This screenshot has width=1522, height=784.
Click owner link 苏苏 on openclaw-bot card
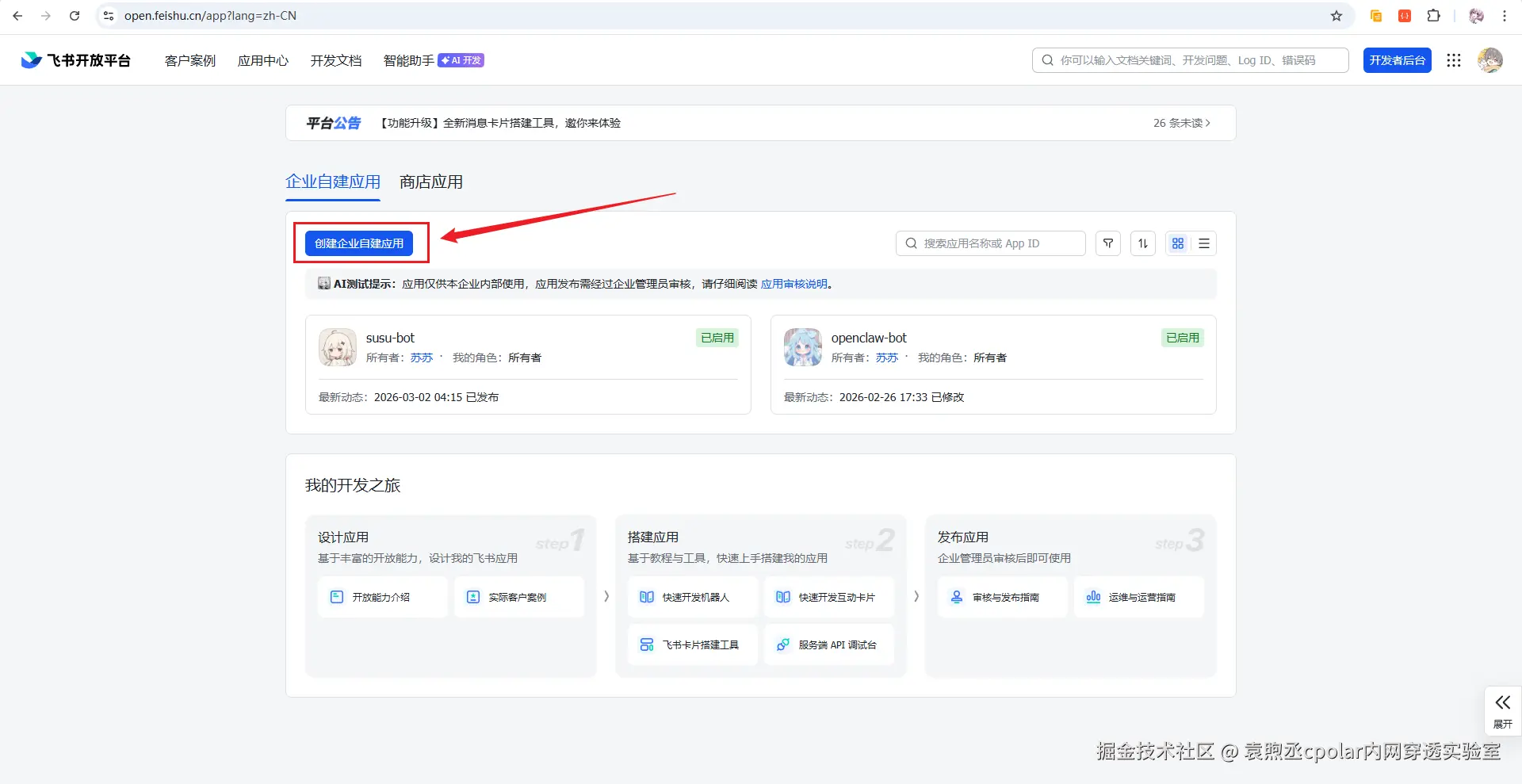click(887, 358)
